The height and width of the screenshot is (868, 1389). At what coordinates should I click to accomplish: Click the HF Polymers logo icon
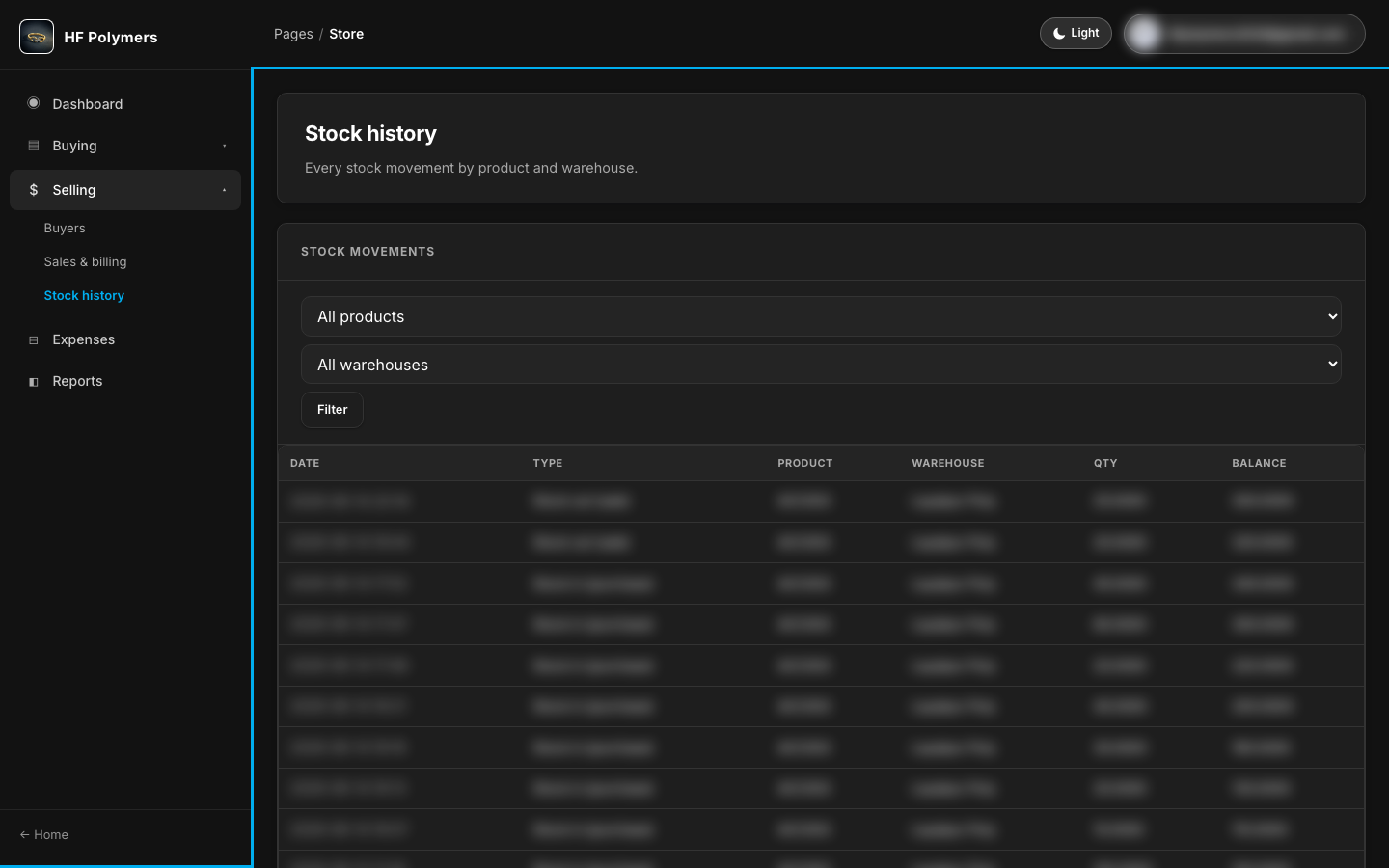click(x=37, y=37)
